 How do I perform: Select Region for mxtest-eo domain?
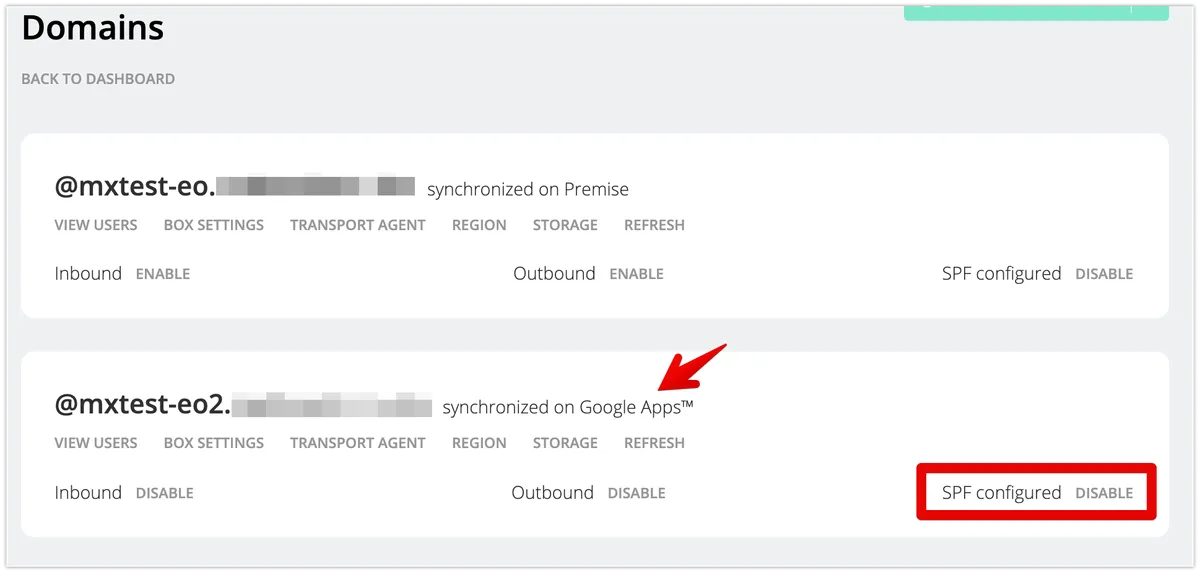[x=479, y=225]
